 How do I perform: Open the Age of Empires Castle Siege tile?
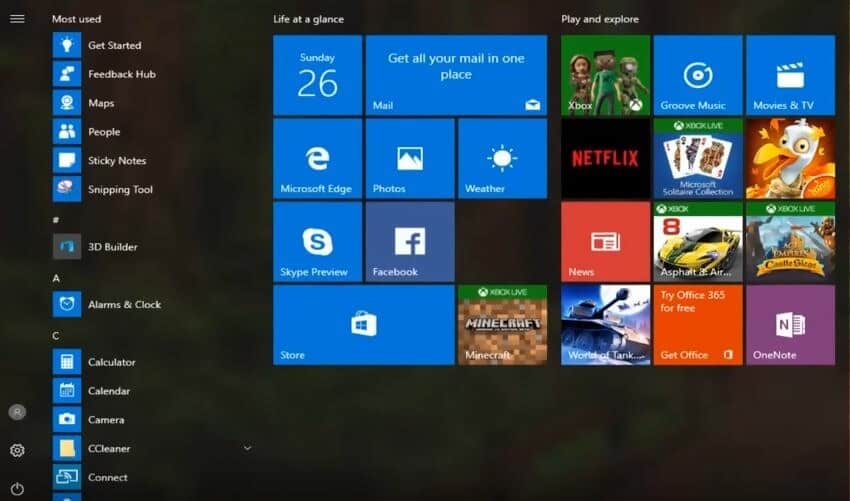click(x=790, y=242)
